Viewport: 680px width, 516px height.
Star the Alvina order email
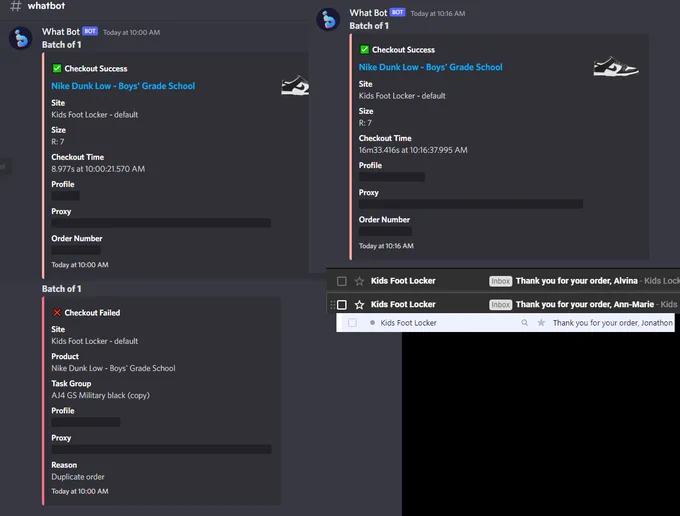click(x=359, y=281)
